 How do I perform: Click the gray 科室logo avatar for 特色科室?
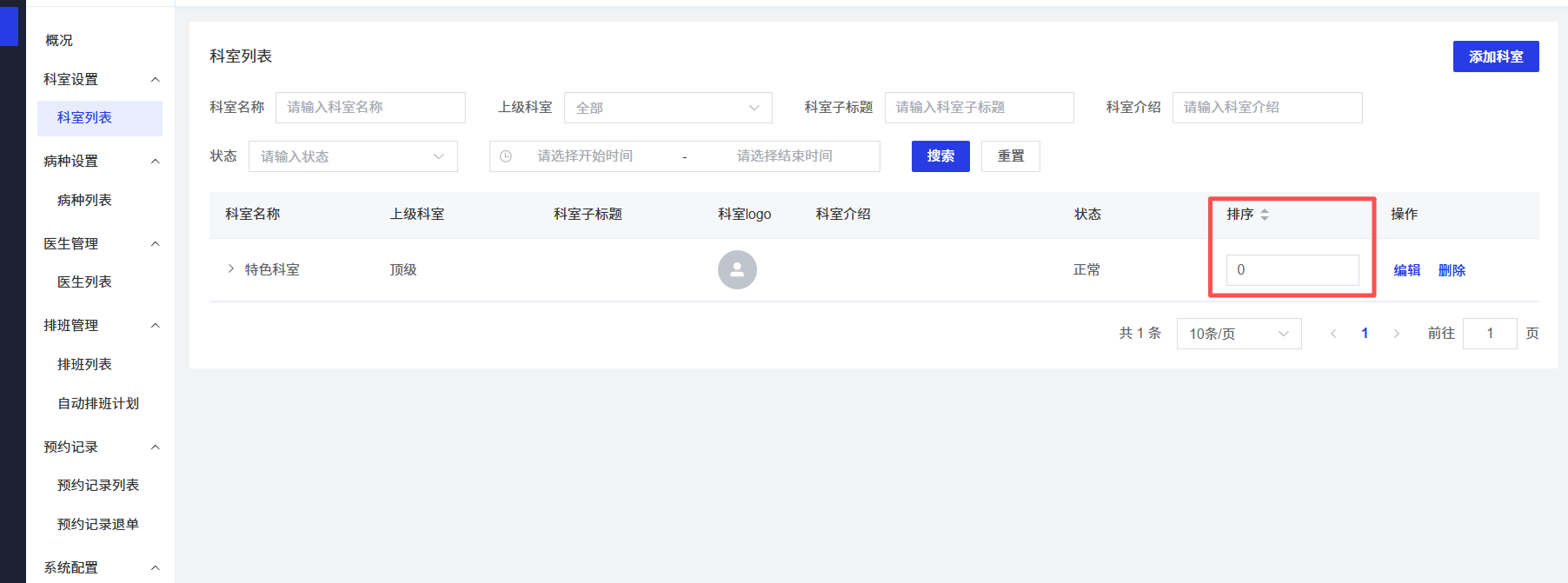pyautogui.click(x=737, y=269)
